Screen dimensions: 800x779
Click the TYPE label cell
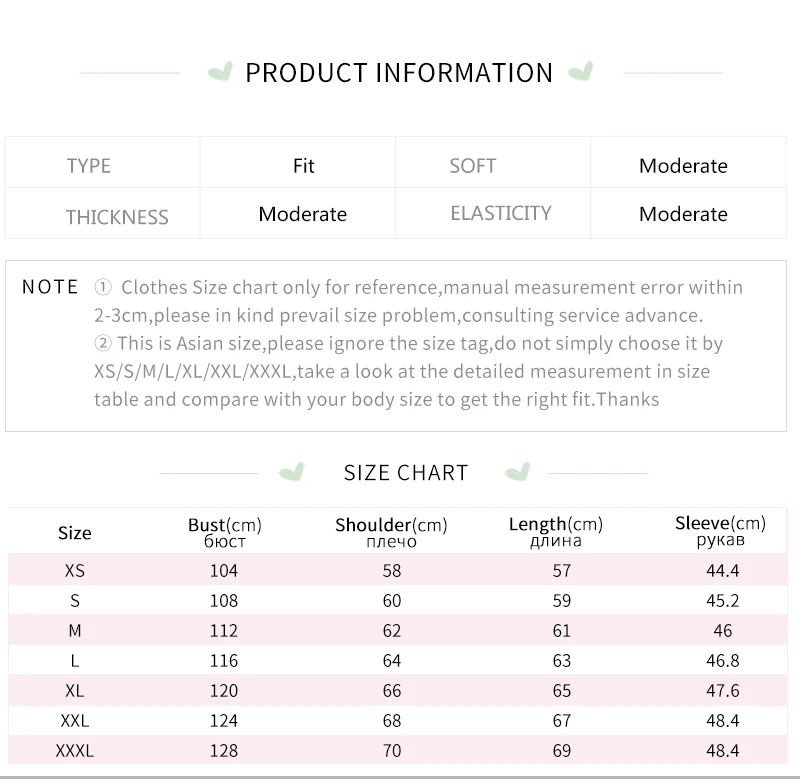[89, 166]
